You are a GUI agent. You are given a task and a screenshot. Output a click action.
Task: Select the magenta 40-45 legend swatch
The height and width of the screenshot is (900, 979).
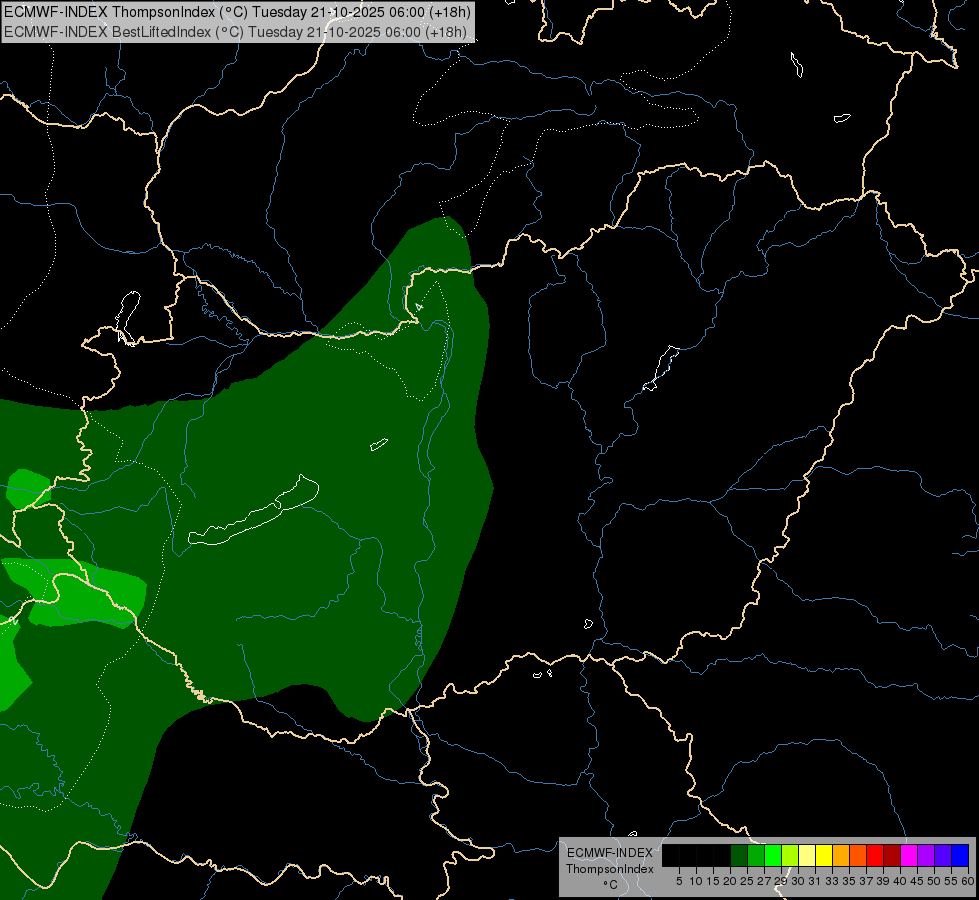coord(909,855)
